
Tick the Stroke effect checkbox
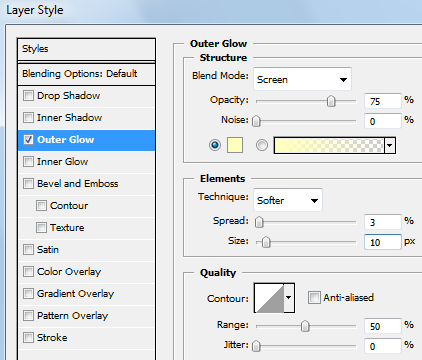pyautogui.click(x=28, y=338)
